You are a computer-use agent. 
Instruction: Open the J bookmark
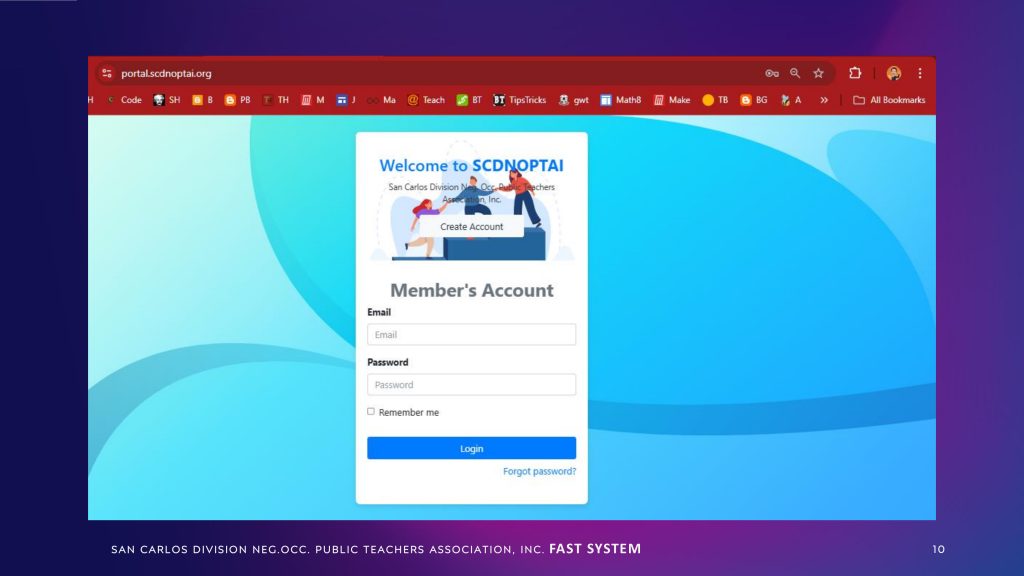[x=346, y=100]
